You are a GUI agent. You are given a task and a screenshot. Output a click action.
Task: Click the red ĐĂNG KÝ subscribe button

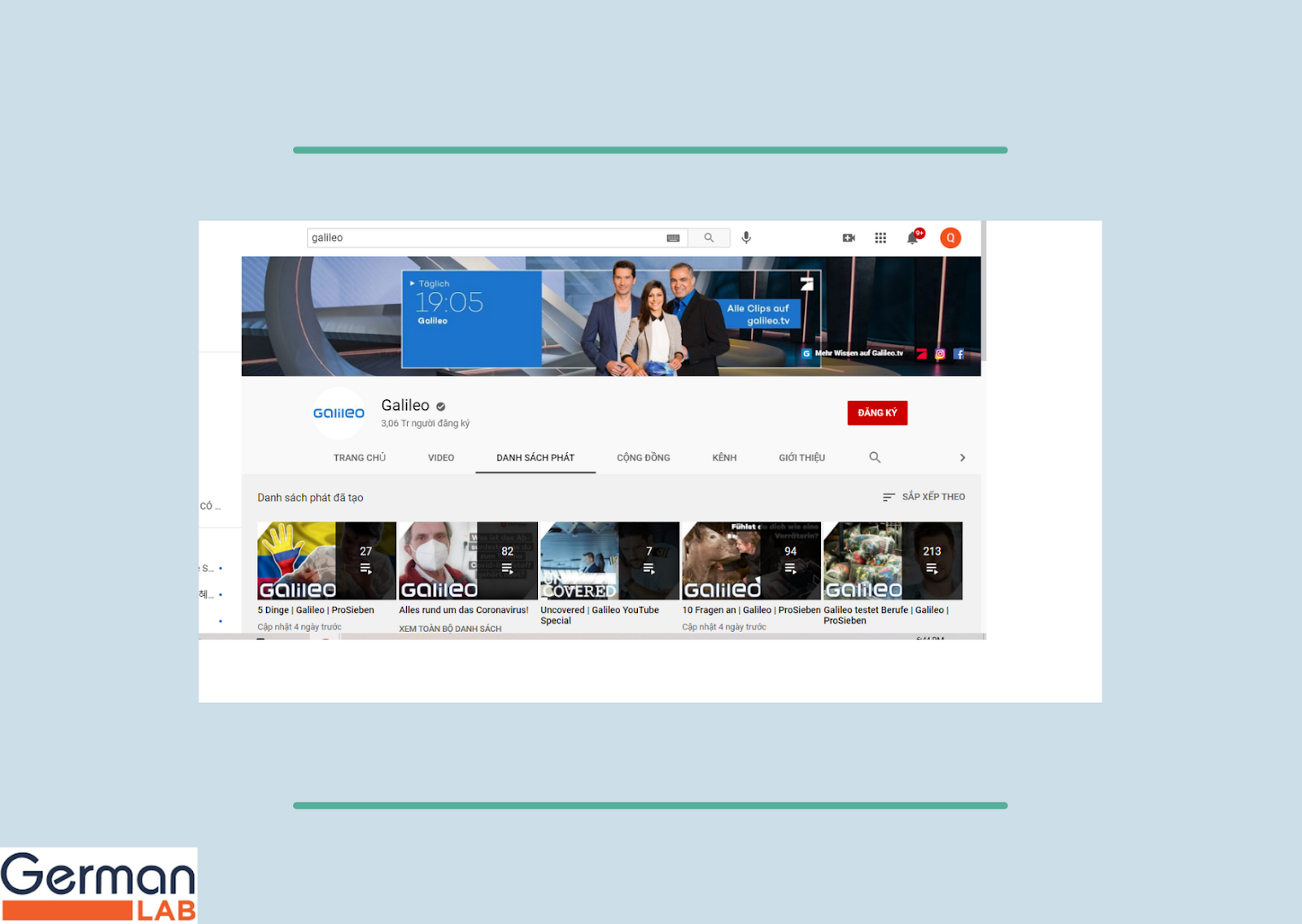point(877,413)
